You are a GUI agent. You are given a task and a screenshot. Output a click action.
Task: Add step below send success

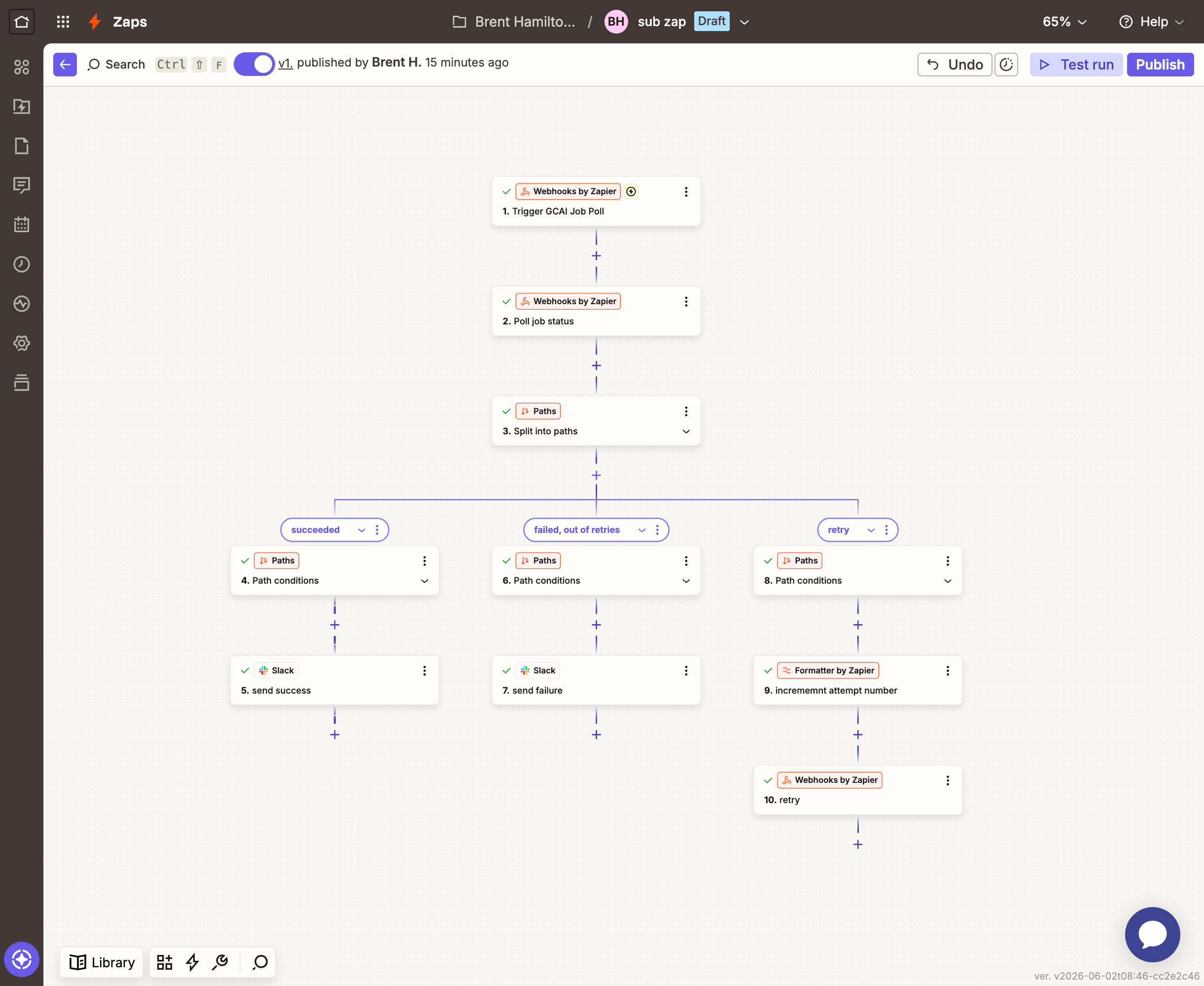point(334,735)
